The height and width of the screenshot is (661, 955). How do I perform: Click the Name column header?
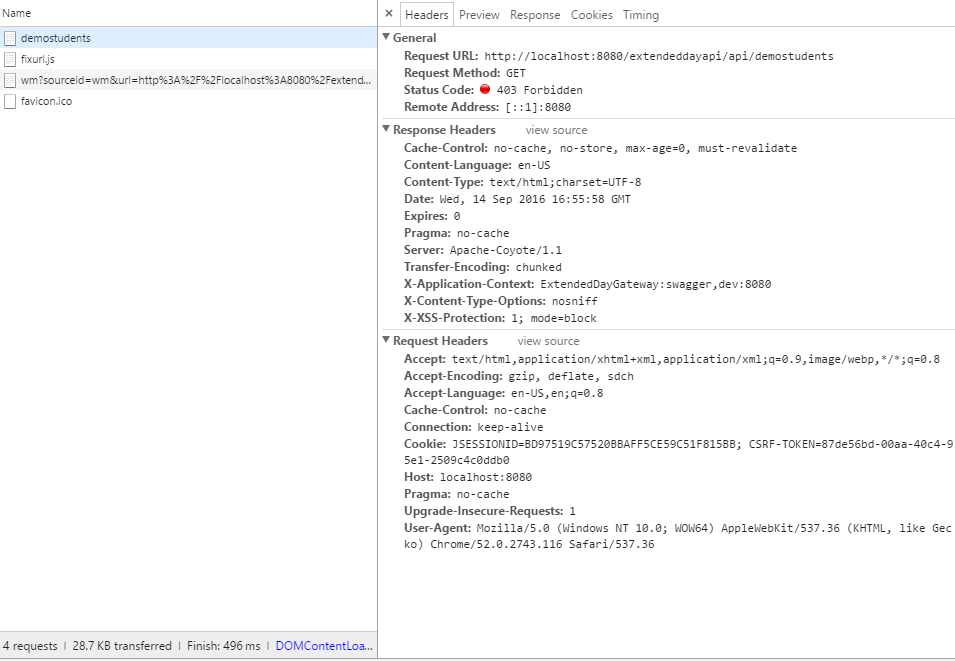click(x=16, y=13)
